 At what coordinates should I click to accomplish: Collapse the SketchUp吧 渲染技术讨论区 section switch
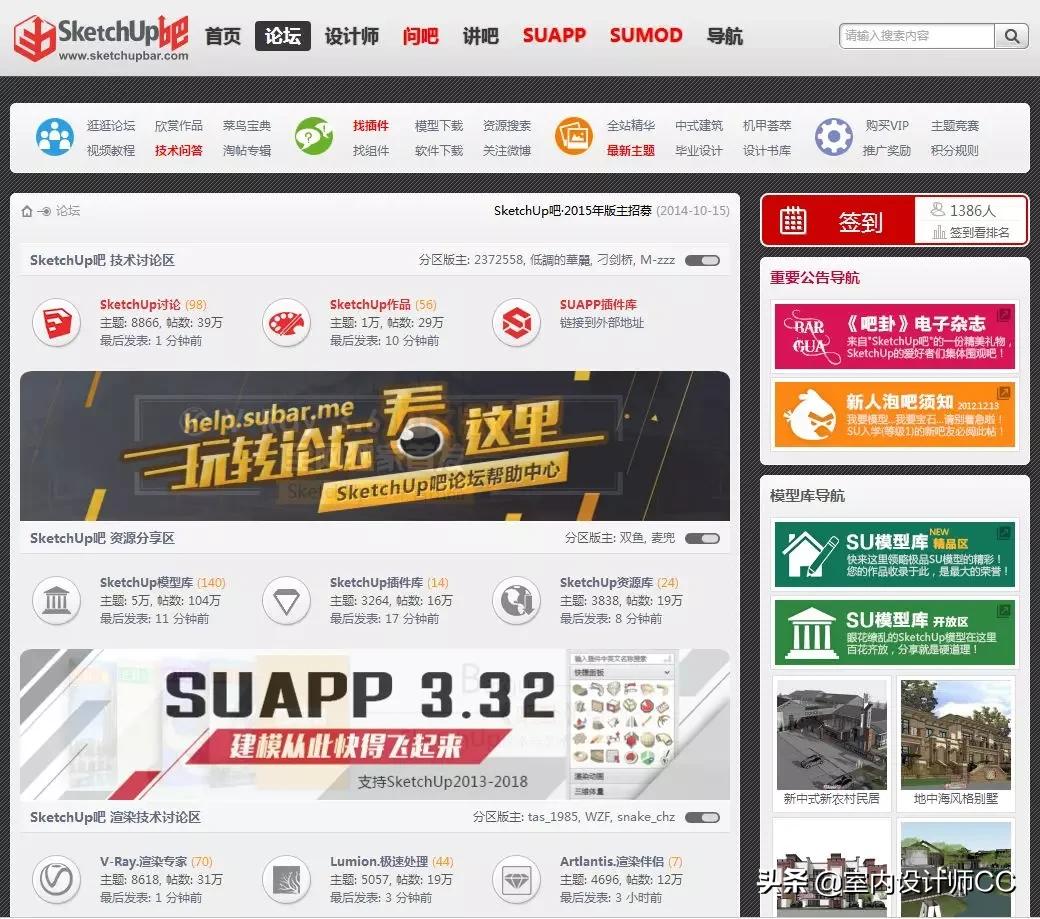coord(704,817)
